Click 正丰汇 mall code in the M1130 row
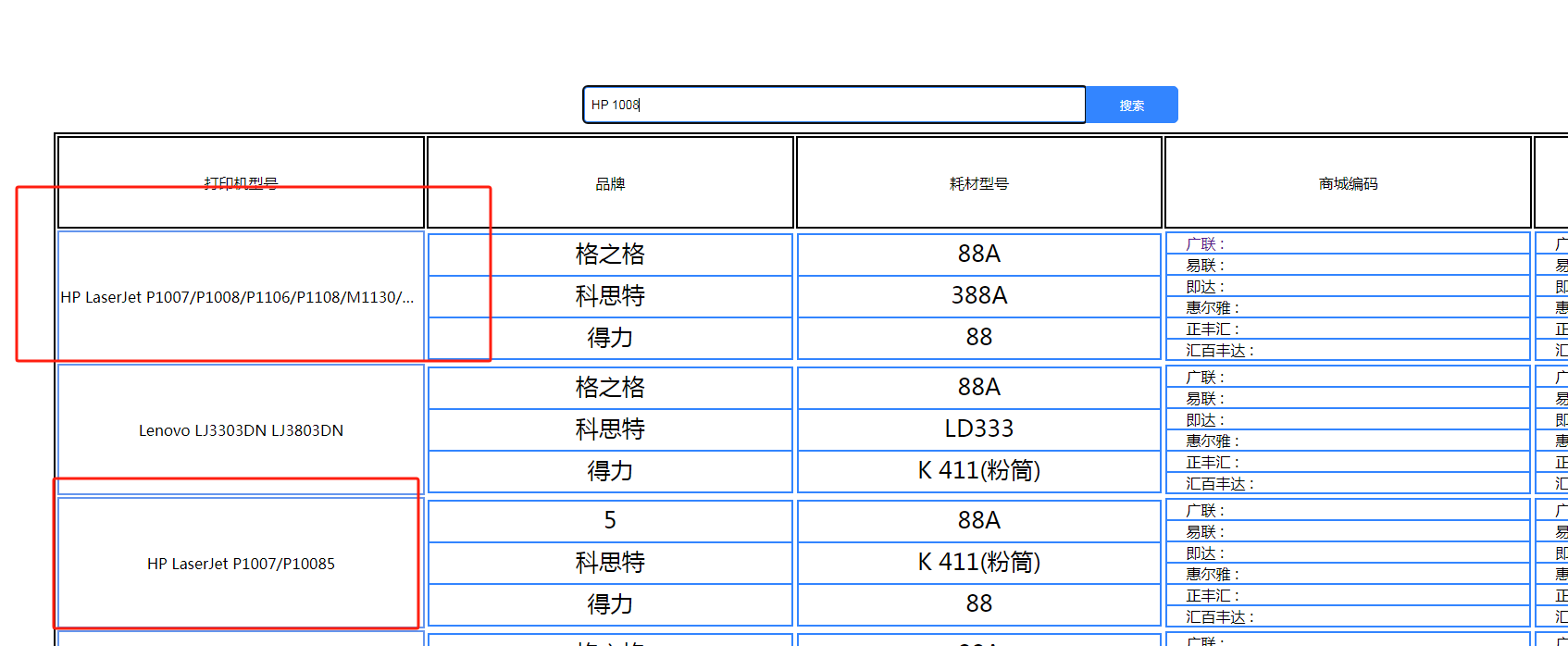 1348,329
